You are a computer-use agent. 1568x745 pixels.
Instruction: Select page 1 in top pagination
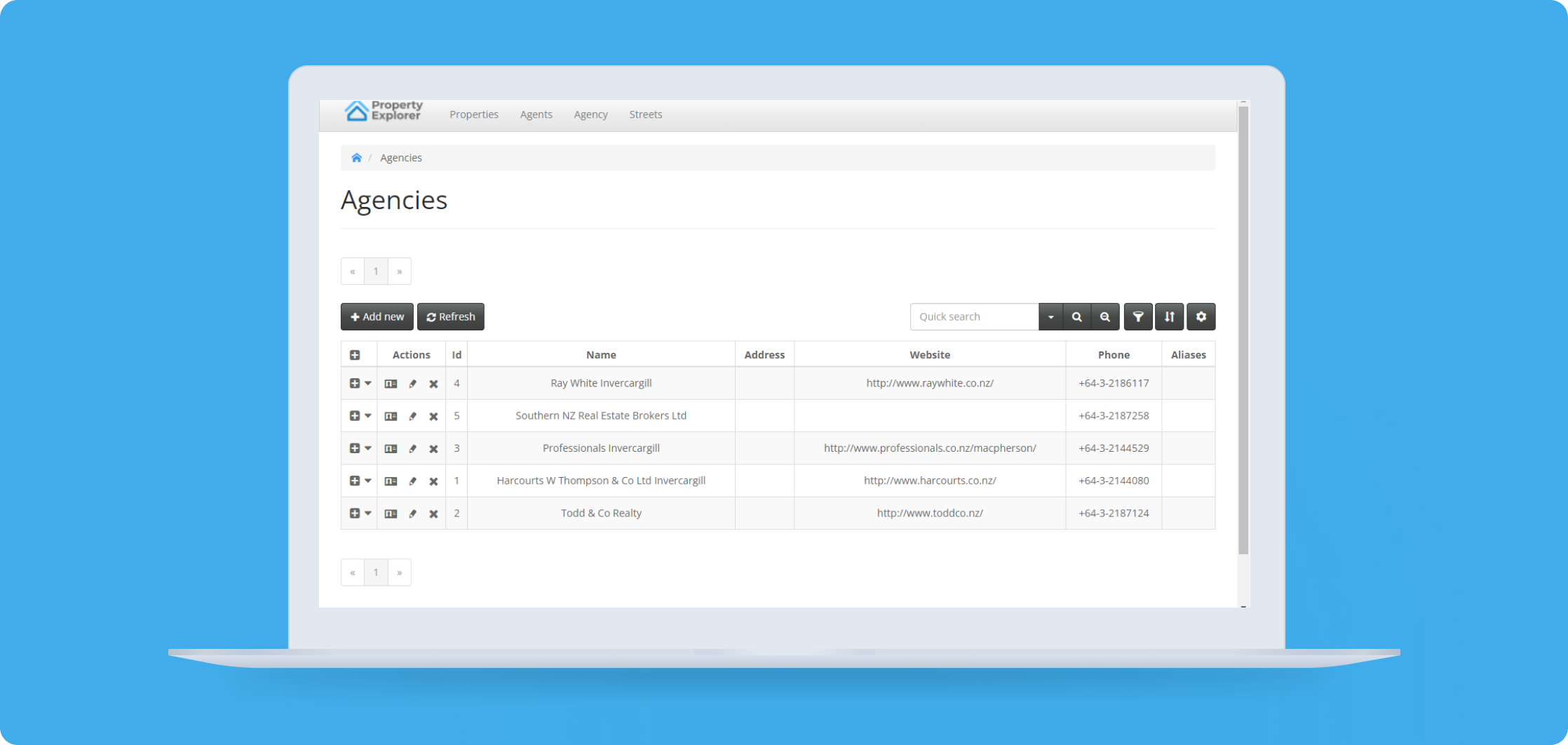pos(376,271)
